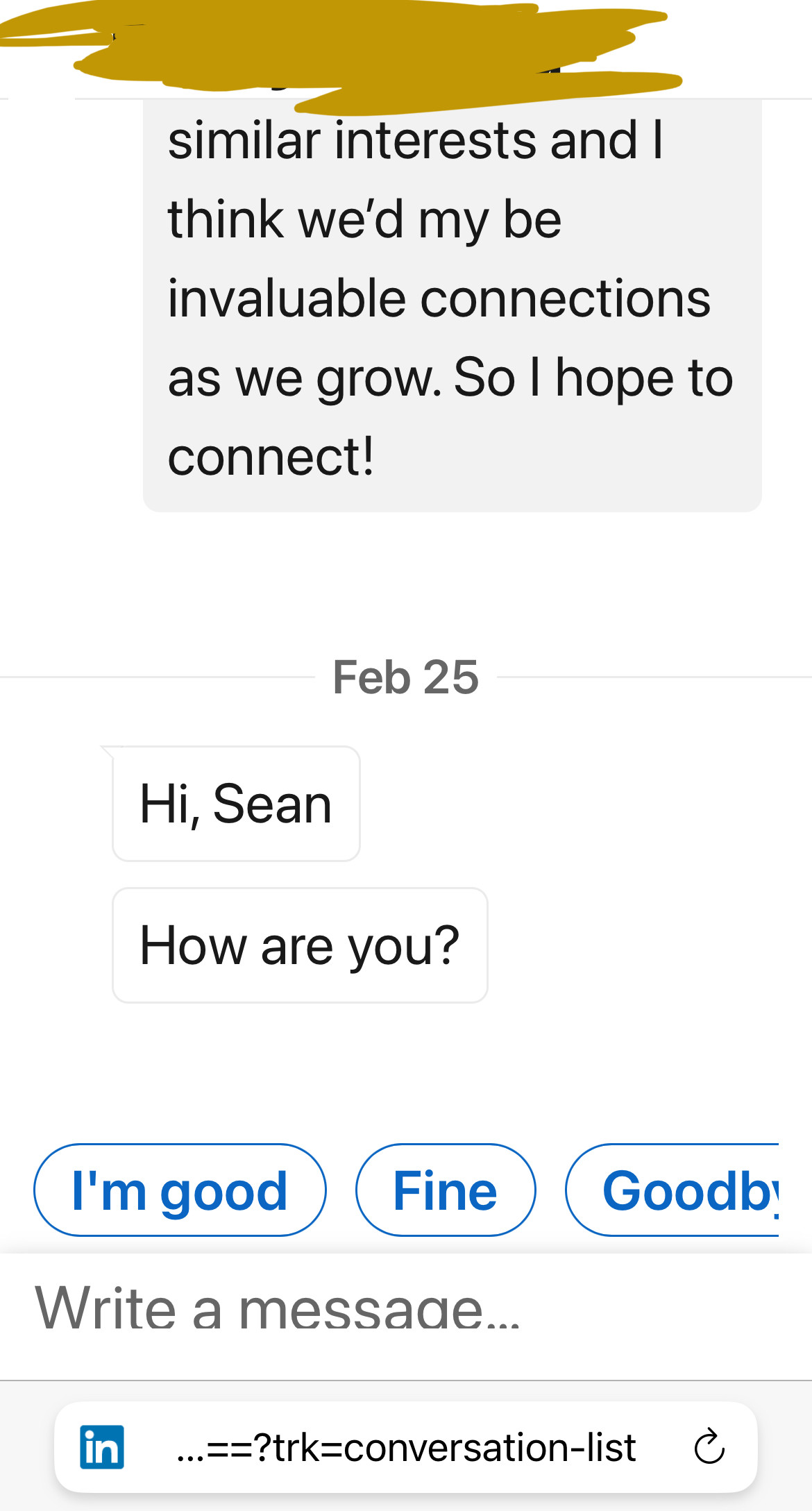Tap "invaluable connections" line in the message
The width and height of the screenshot is (812, 1511).
point(439,298)
